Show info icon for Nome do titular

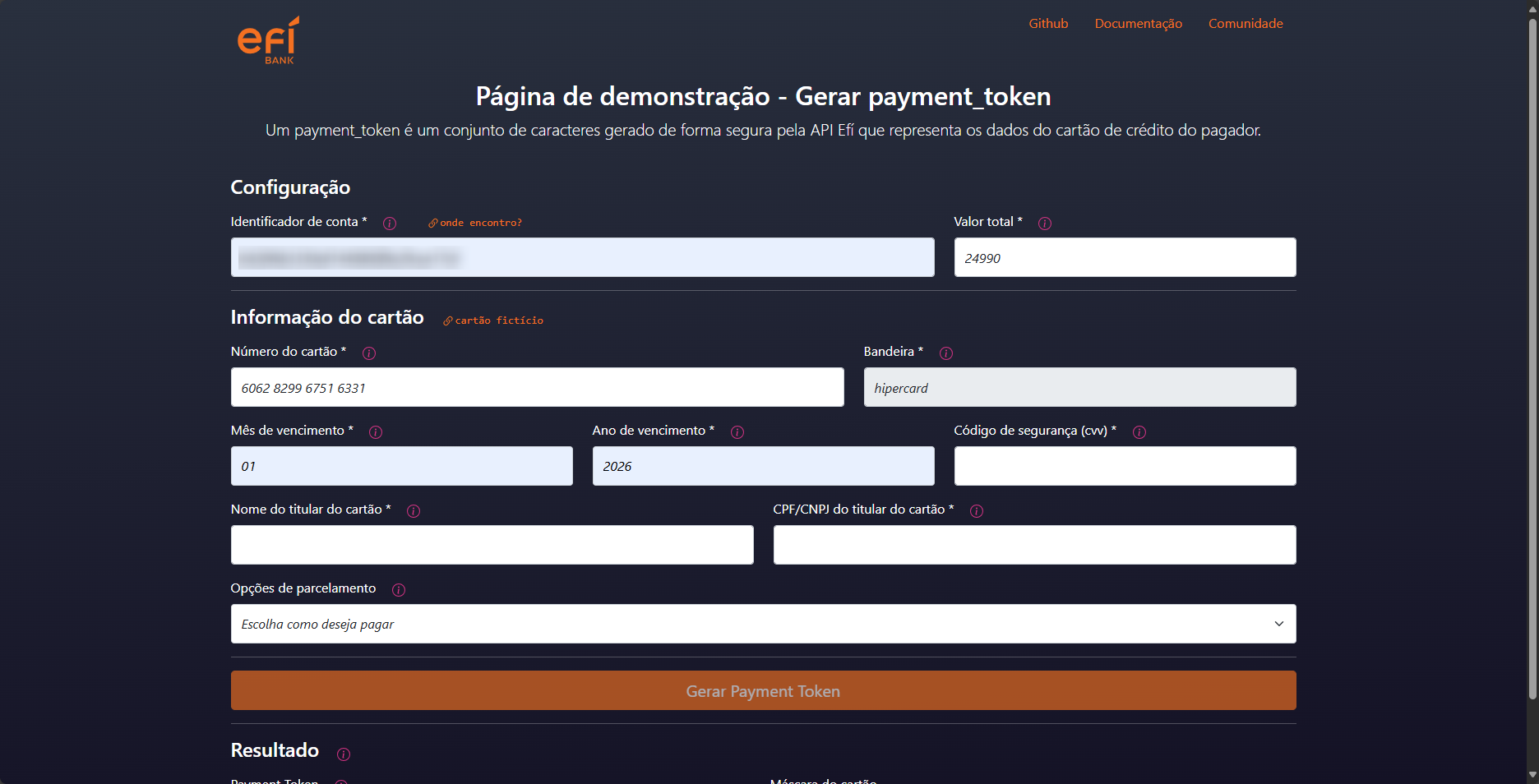point(414,511)
